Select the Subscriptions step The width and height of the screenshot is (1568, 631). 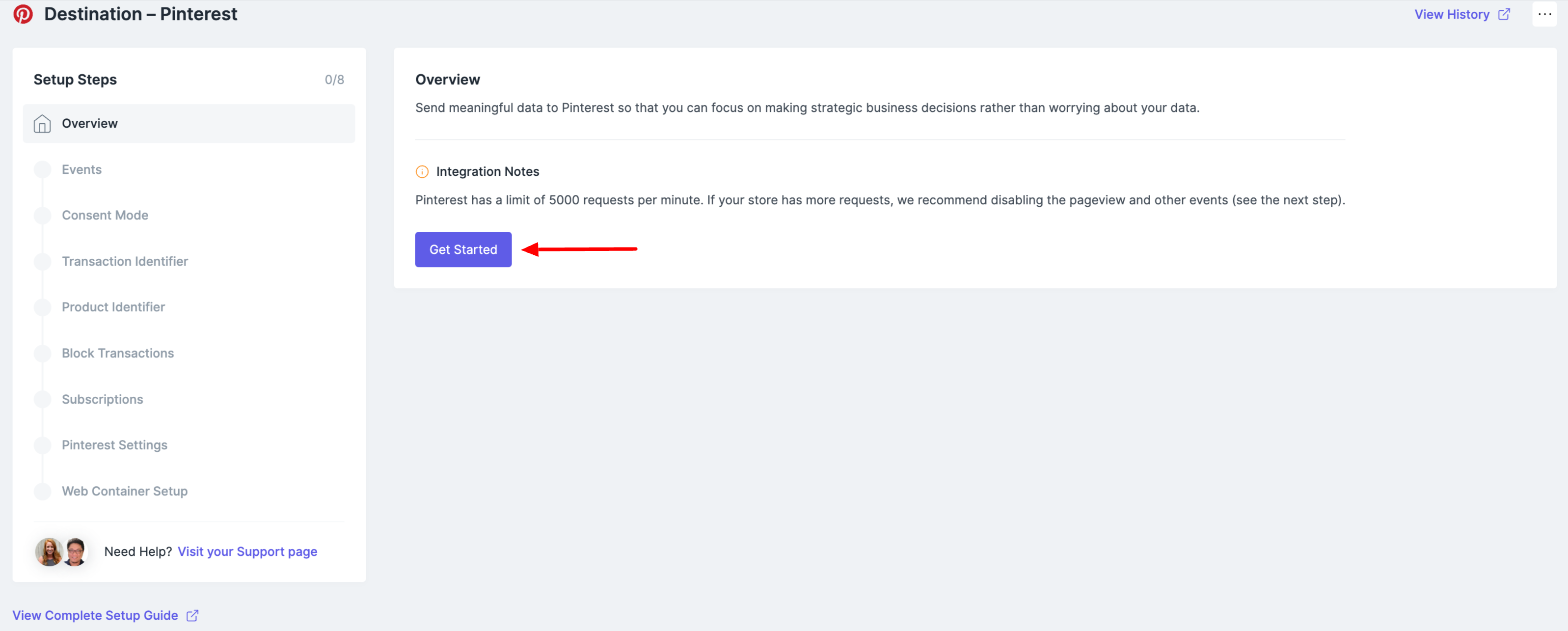coord(102,399)
